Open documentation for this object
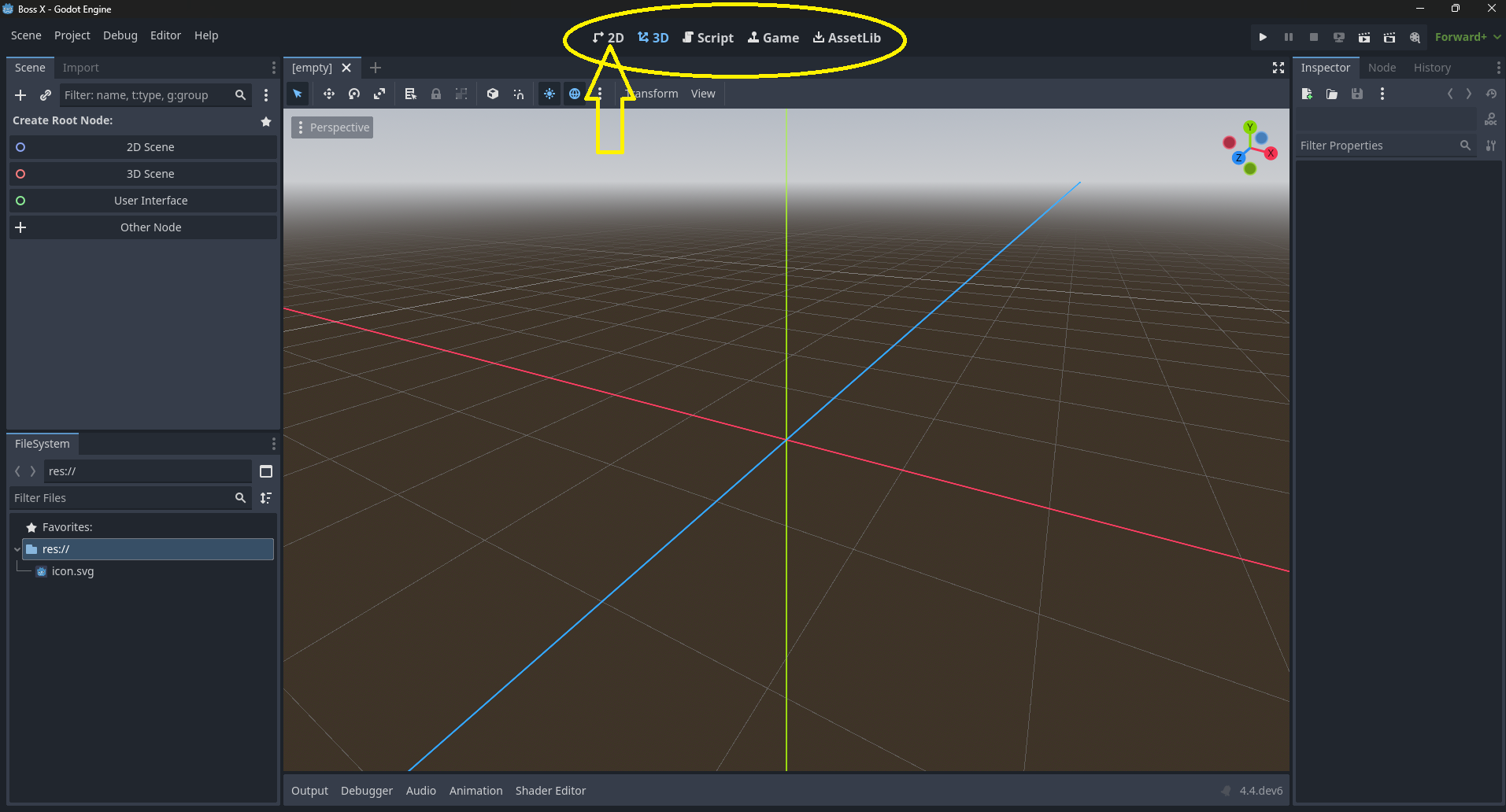This screenshot has width=1506, height=812. [x=1491, y=120]
